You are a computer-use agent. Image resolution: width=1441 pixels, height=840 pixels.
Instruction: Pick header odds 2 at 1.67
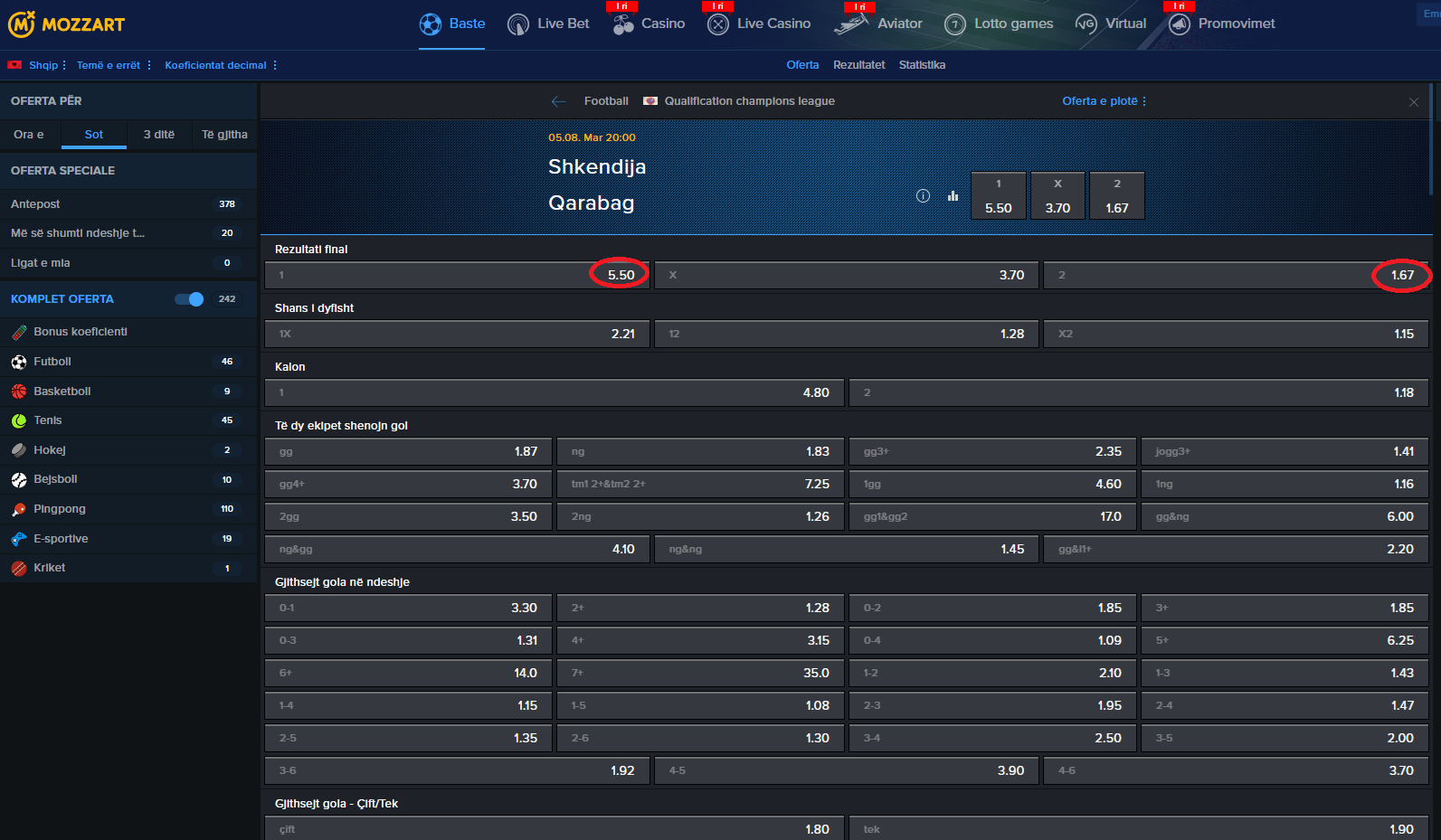pos(1117,196)
